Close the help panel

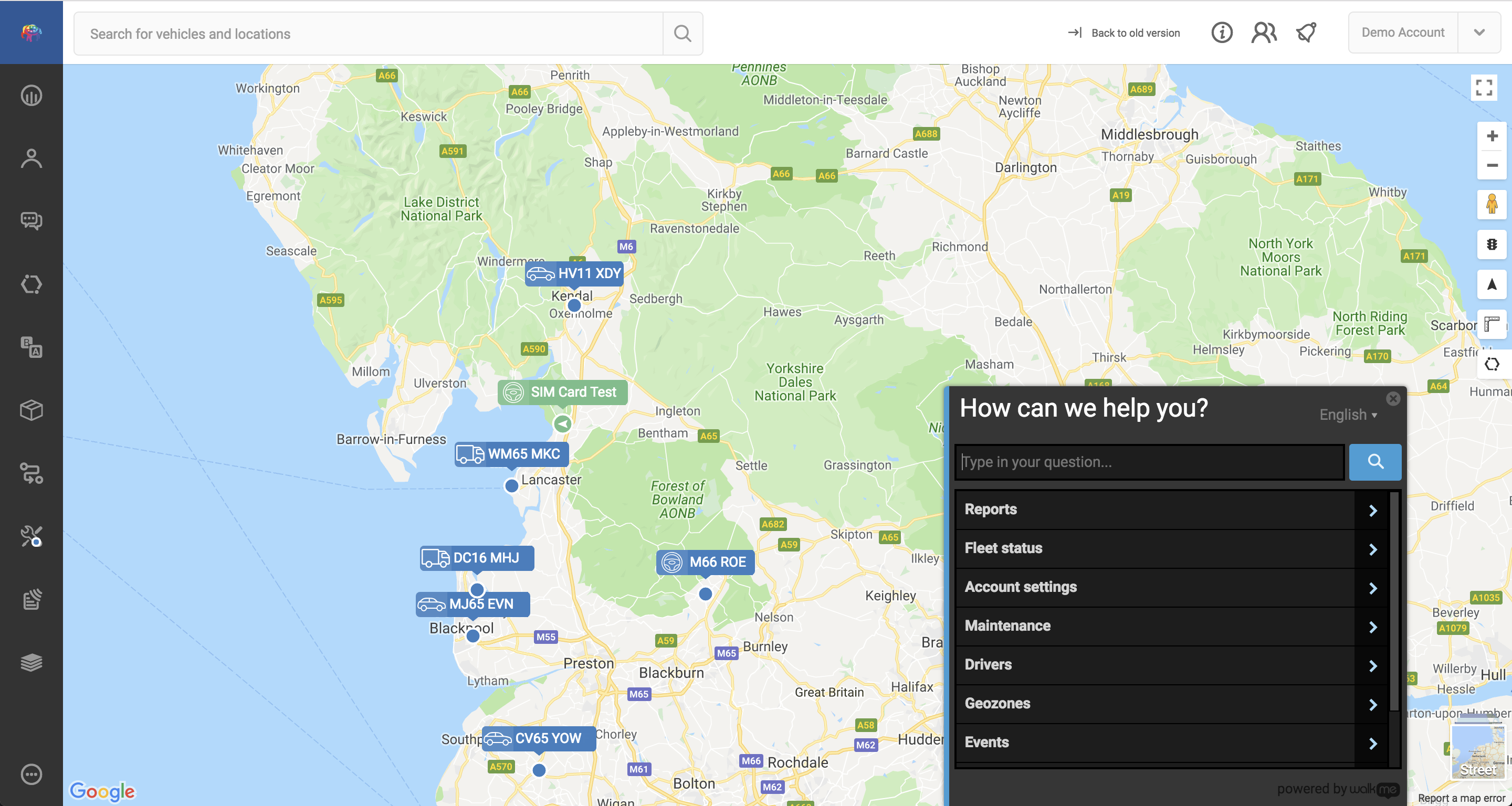(1393, 399)
